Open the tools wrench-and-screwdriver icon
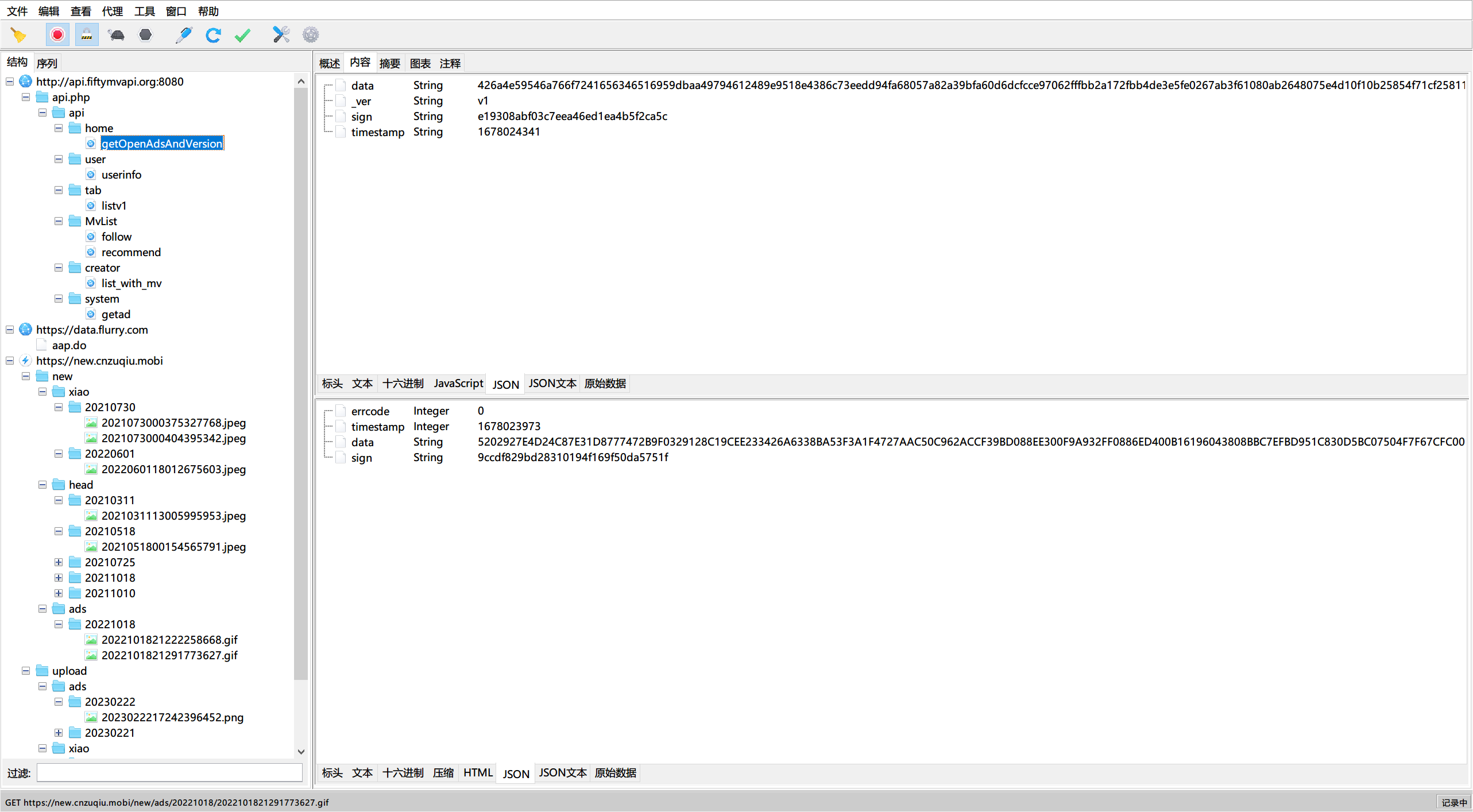Viewport: 1473px width, 812px height. [281, 35]
